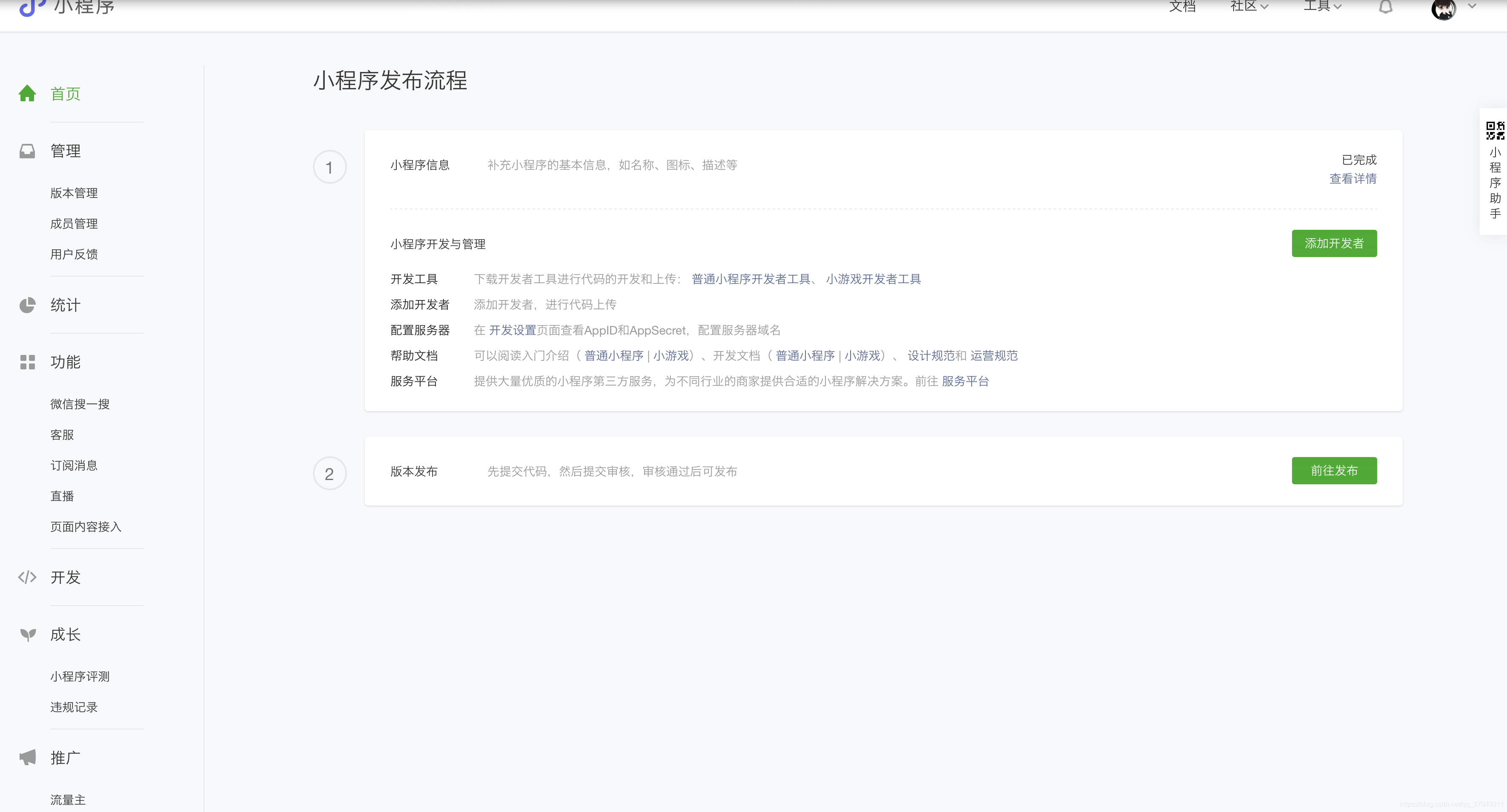
Task: Click the 成长 sprout icon
Action: coord(27,635)
